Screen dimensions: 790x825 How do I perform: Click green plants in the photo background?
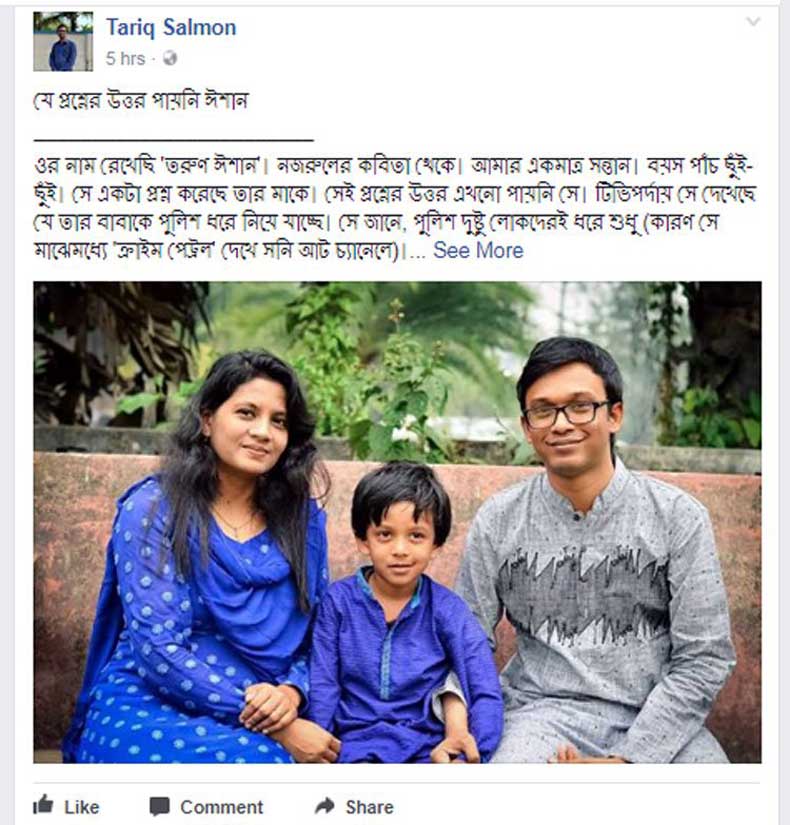tap(368, 368)
